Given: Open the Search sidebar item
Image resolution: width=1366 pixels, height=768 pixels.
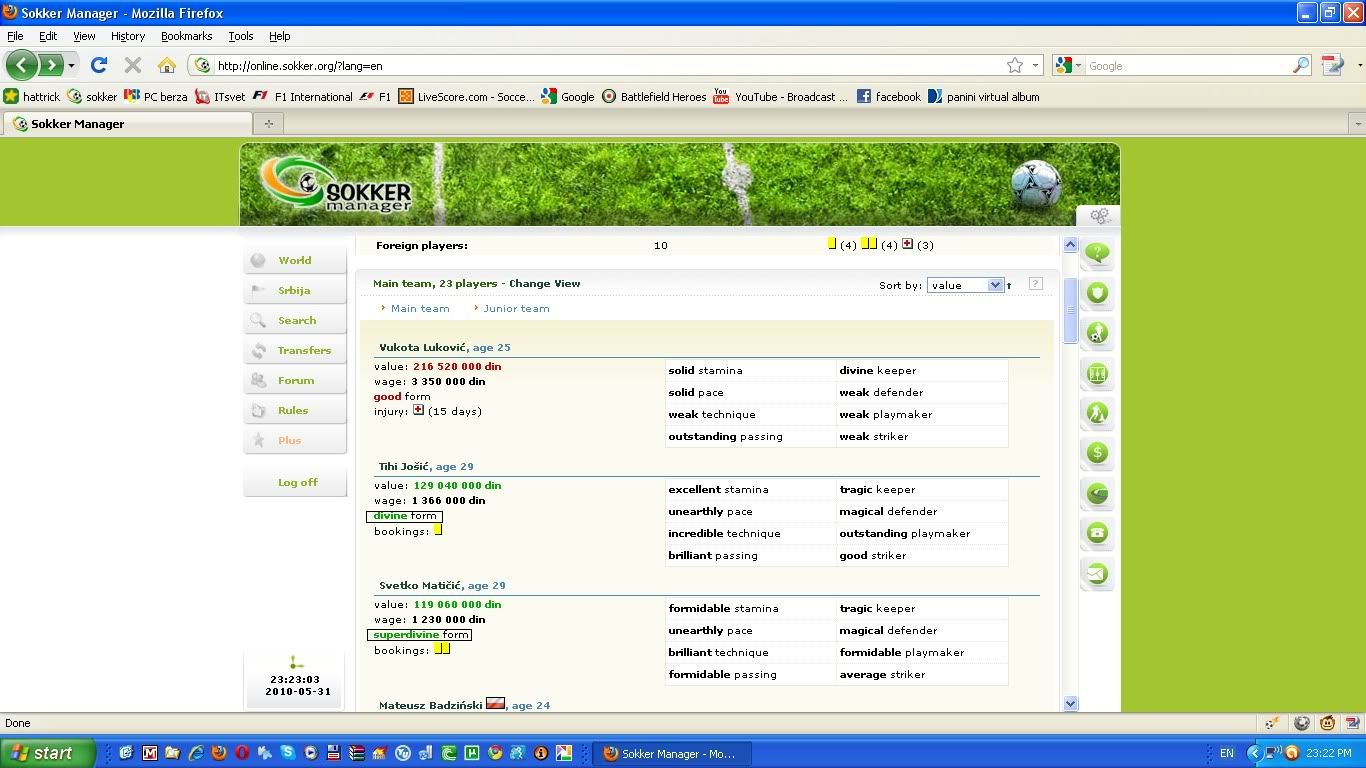Looking at the screenshot, I should click(295, 320).
